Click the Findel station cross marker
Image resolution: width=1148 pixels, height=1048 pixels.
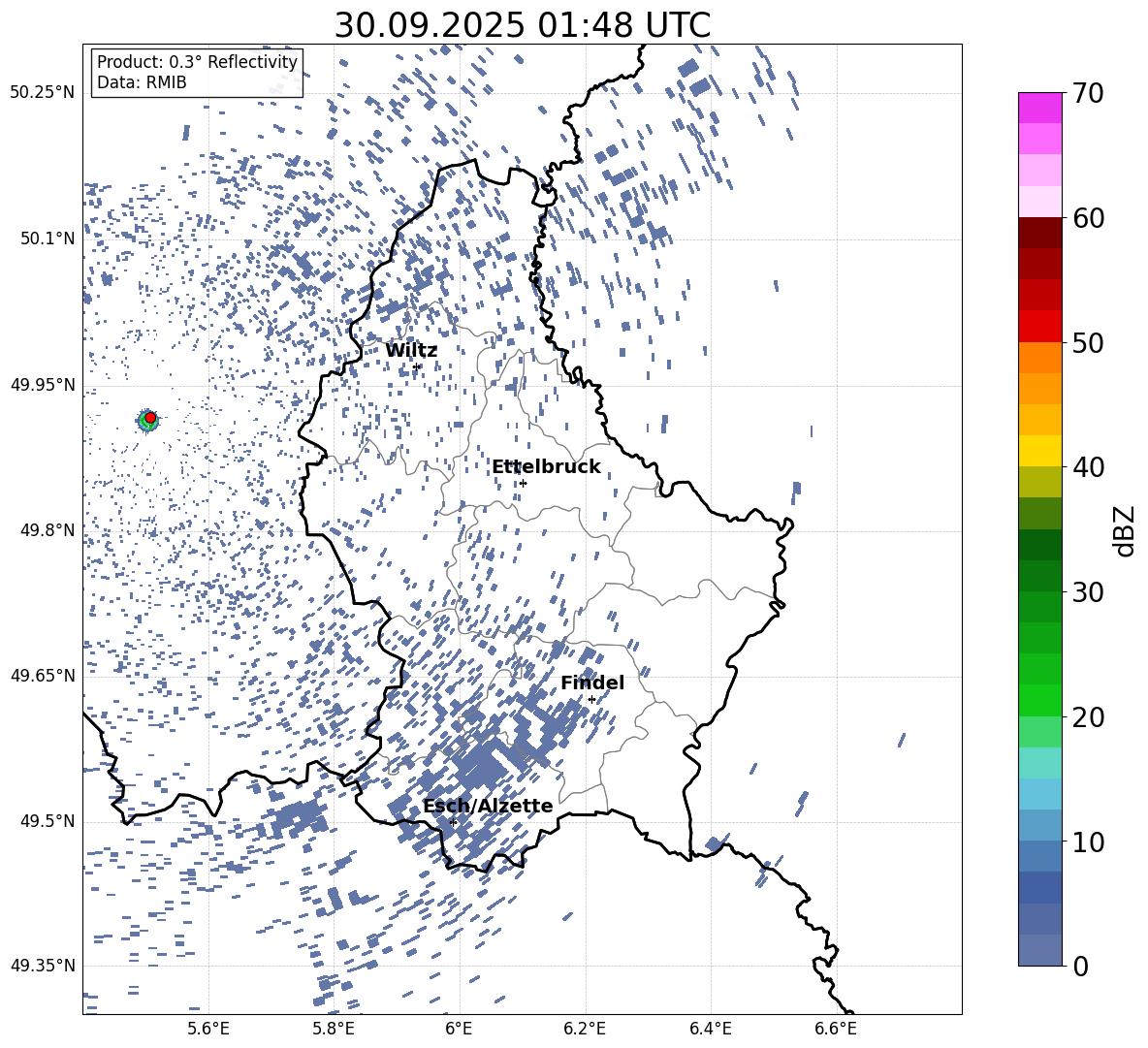click(x=591, y=700)
